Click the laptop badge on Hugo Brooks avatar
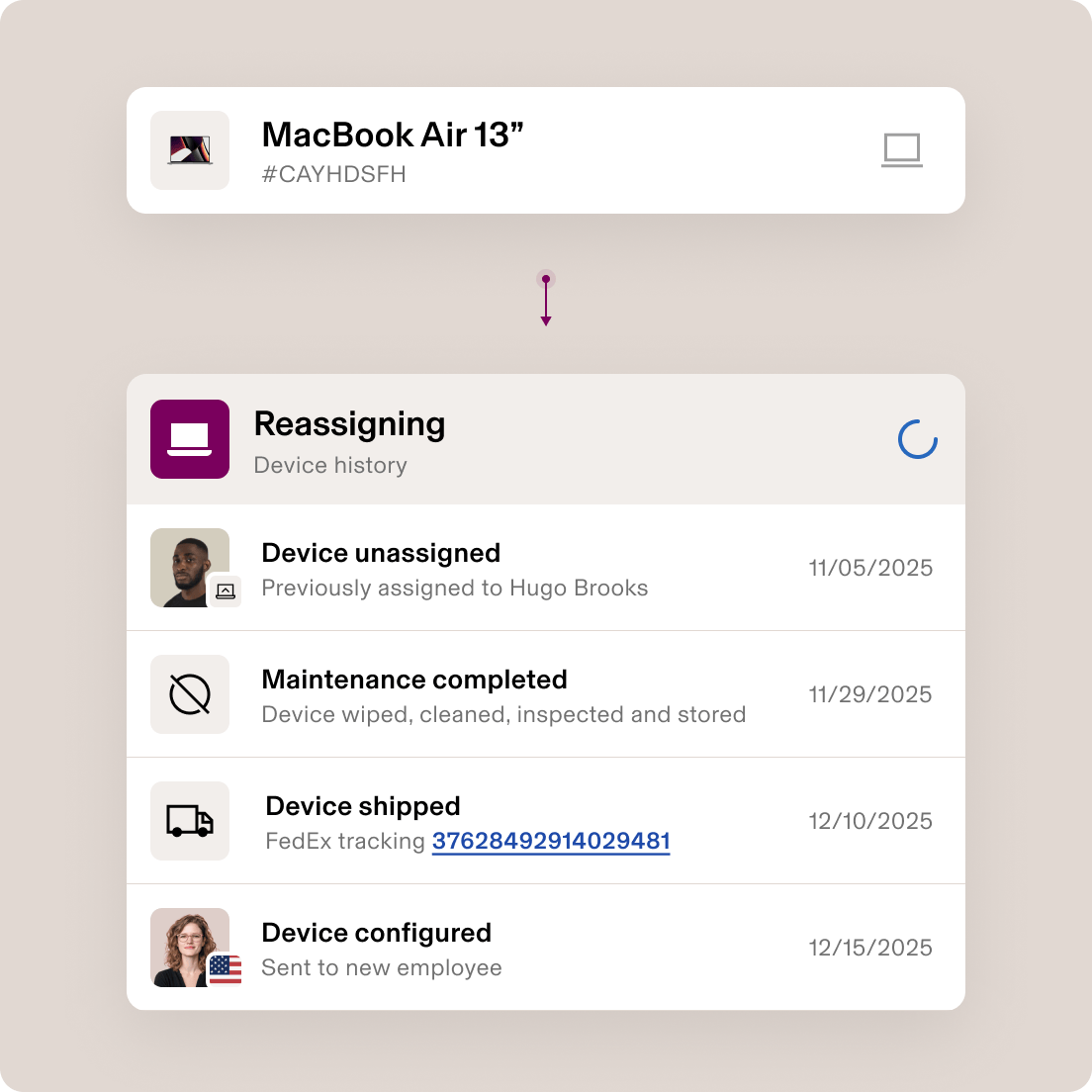The image size is (1092, 1092). tap(226, 591)
